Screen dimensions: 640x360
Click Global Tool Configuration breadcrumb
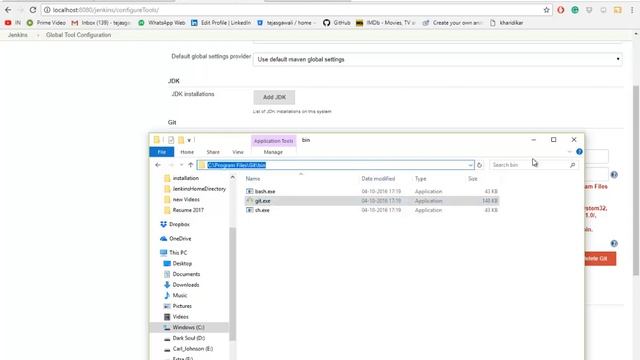click(78, 35)
